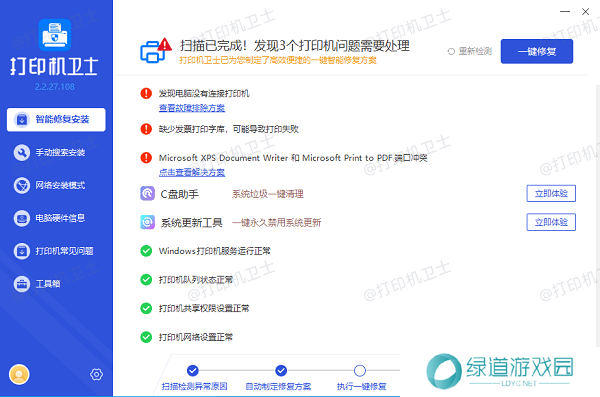
Task: Click step marker 执行一键修复
Action: tap(360, 371)
